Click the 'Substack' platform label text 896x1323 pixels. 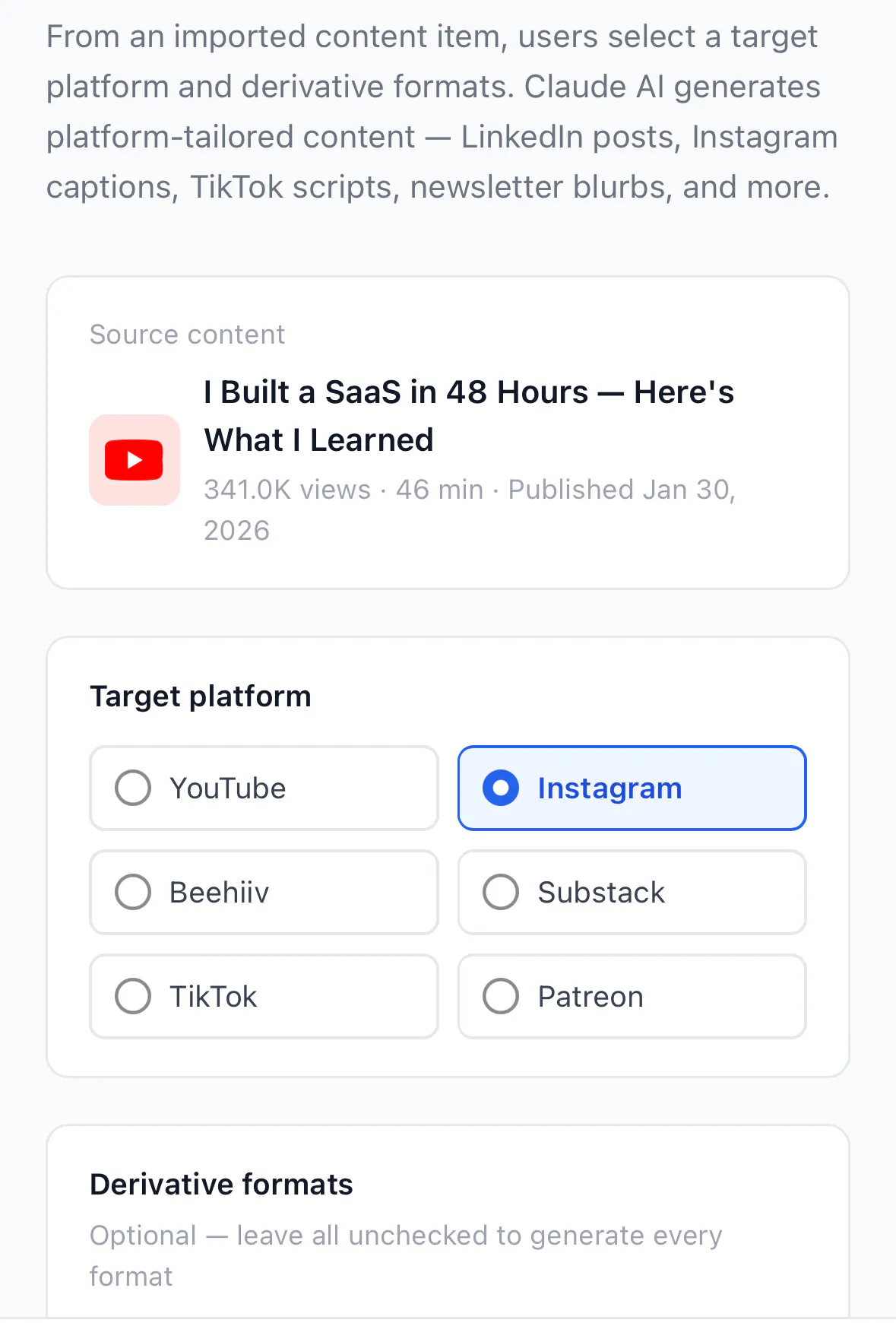(x=601, y=893)
